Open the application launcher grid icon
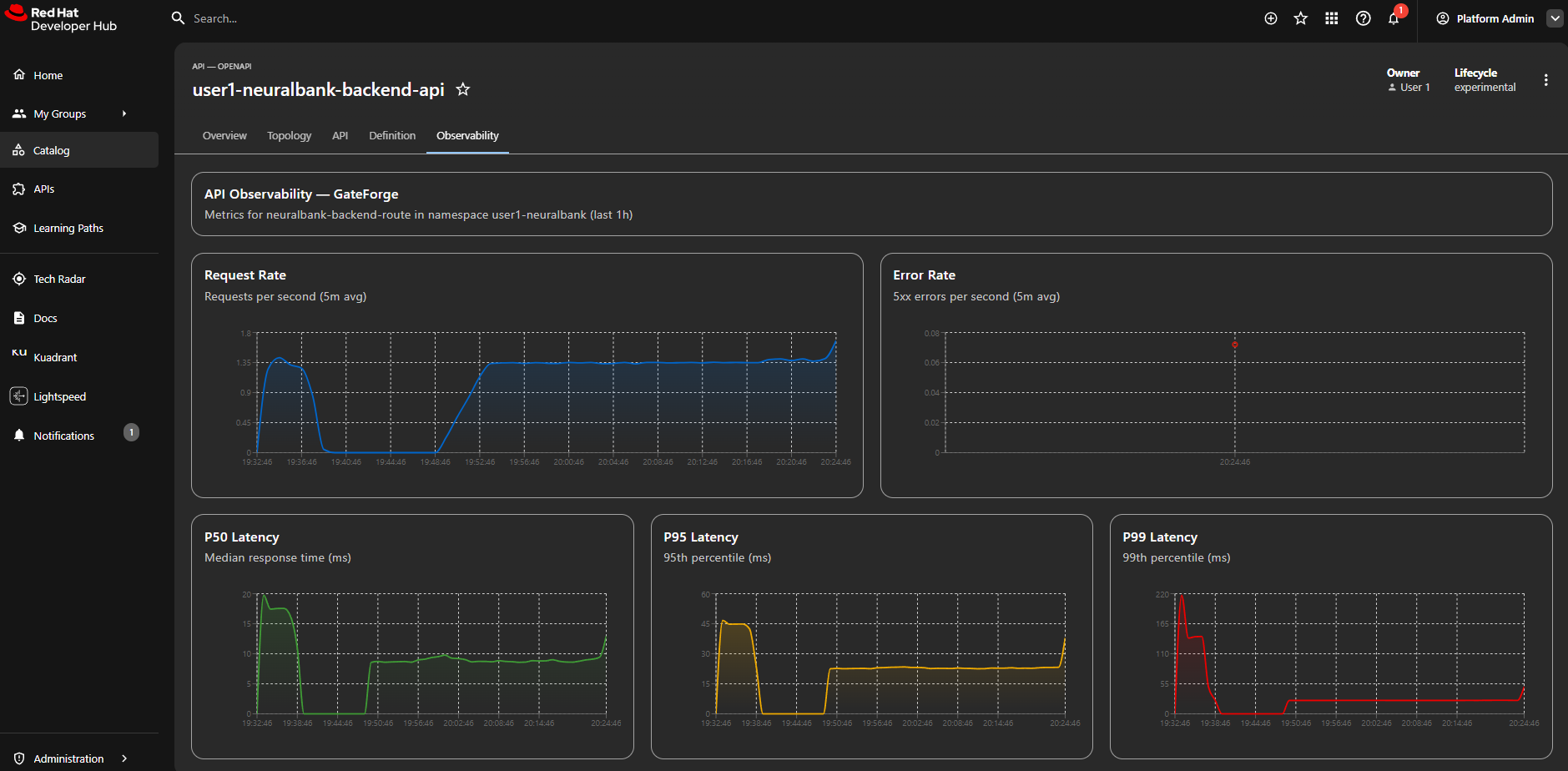The width and height of the screenshot is (1568, 771). click(x=1332, y=18)
